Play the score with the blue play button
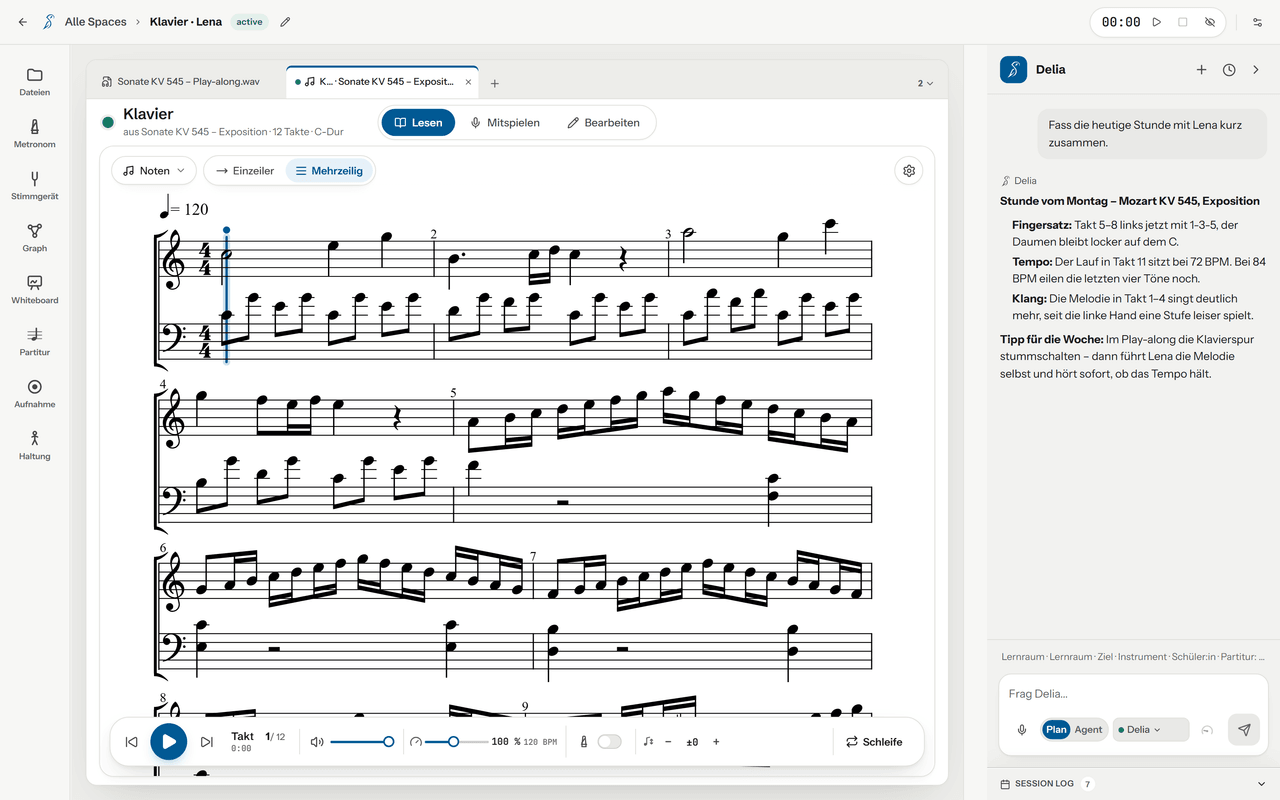The height and width of the screenshot is (800, 1280). click(169, 742)
